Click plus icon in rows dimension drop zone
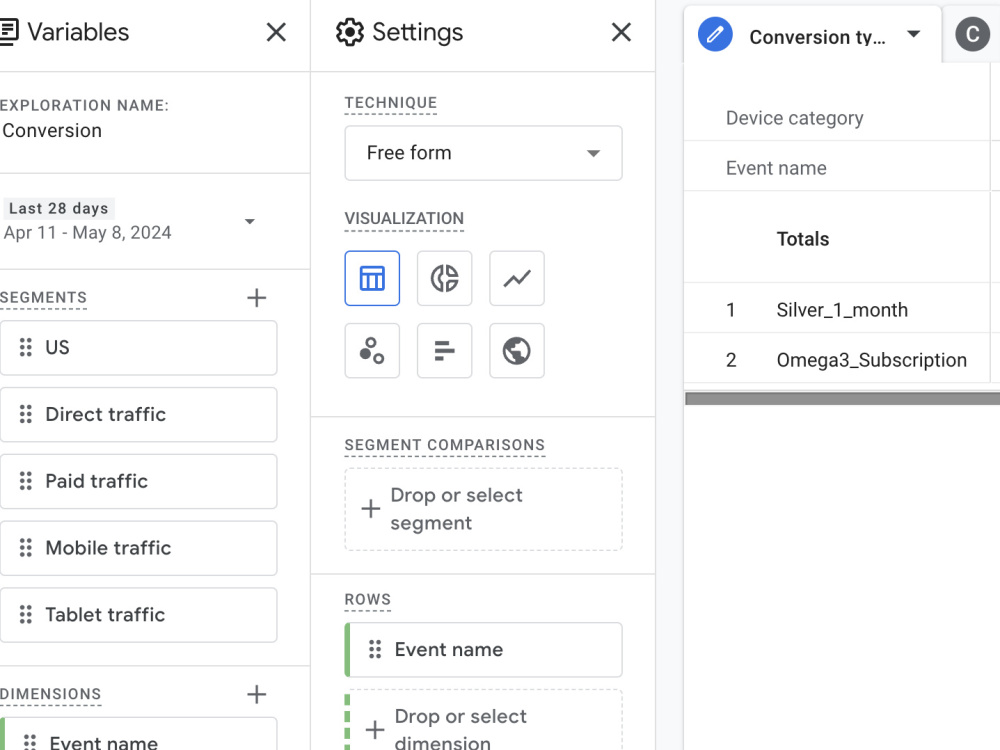Screen dimensions: 1000x750 pos(375,730)
